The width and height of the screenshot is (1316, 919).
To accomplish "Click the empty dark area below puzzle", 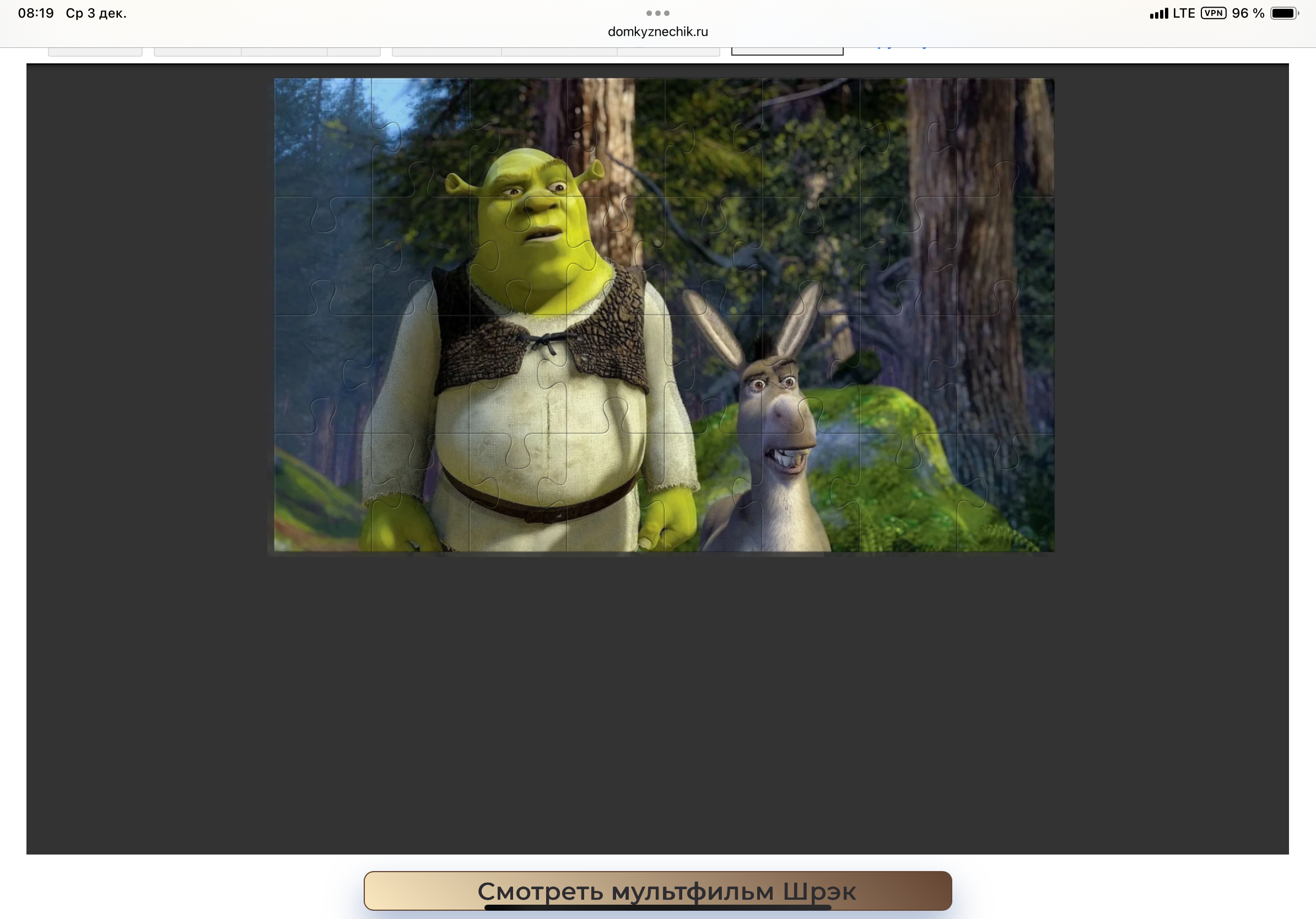I will (x=657, y=705).
